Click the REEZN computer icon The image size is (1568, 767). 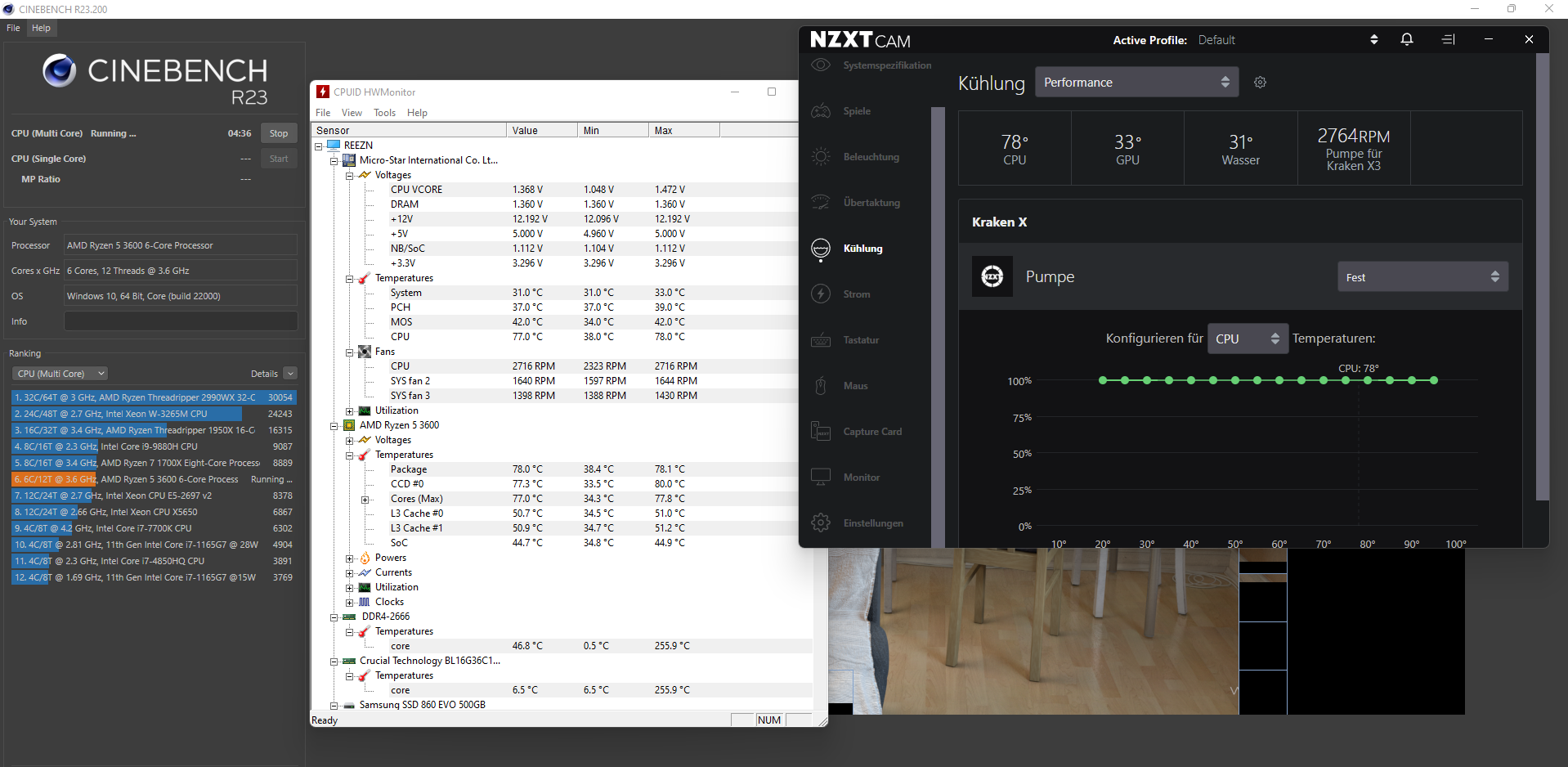334,146
